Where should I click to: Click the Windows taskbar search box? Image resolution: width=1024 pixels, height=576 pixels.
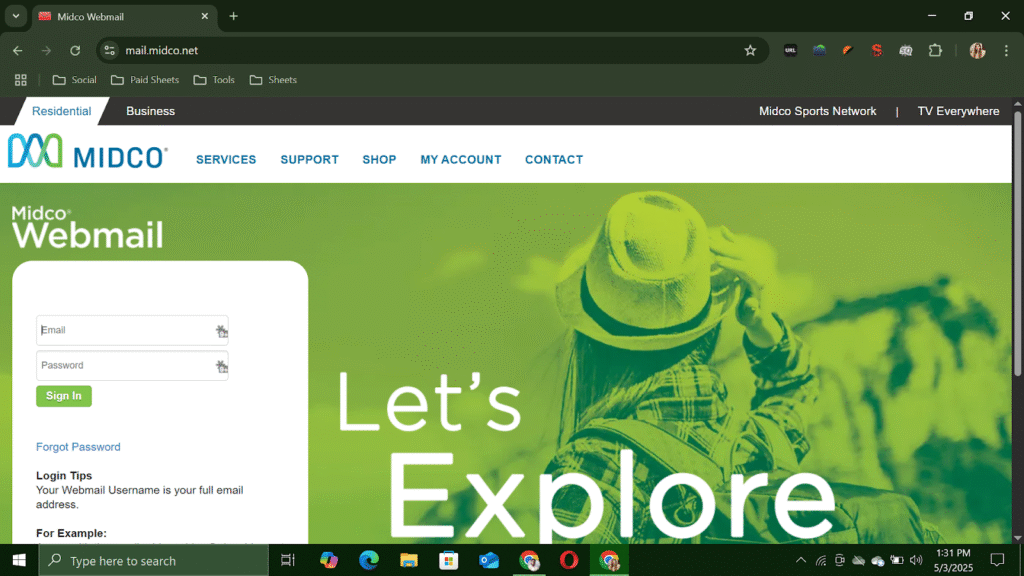click(x=153, y=560)
